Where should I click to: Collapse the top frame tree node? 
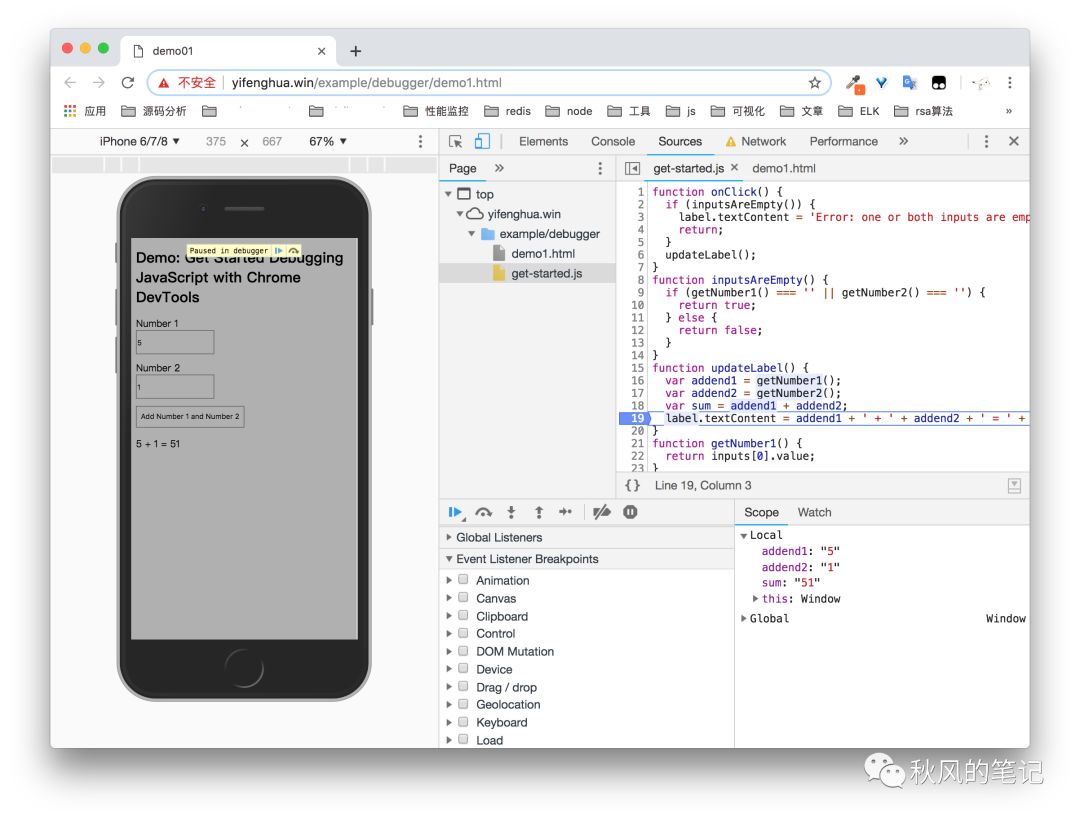coord(448,194)
